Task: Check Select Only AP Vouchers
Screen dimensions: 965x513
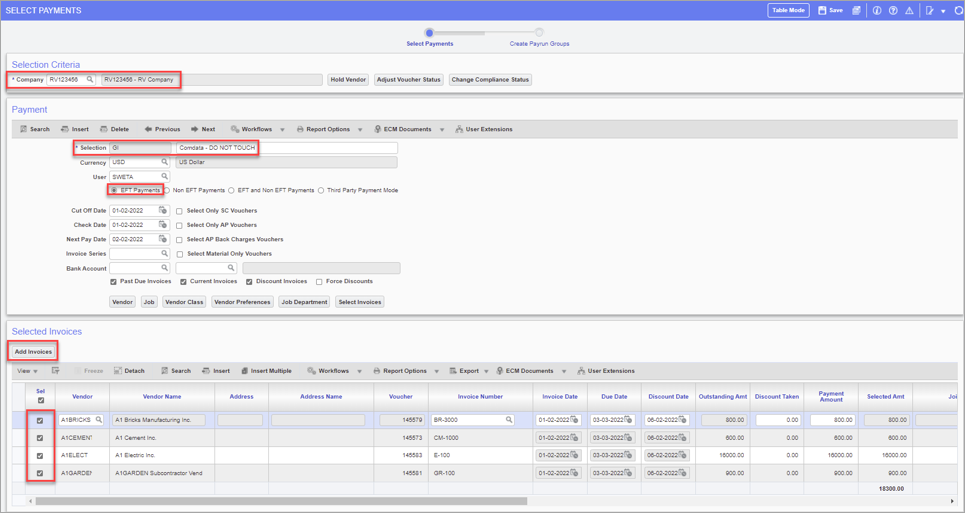Action: 179,226
